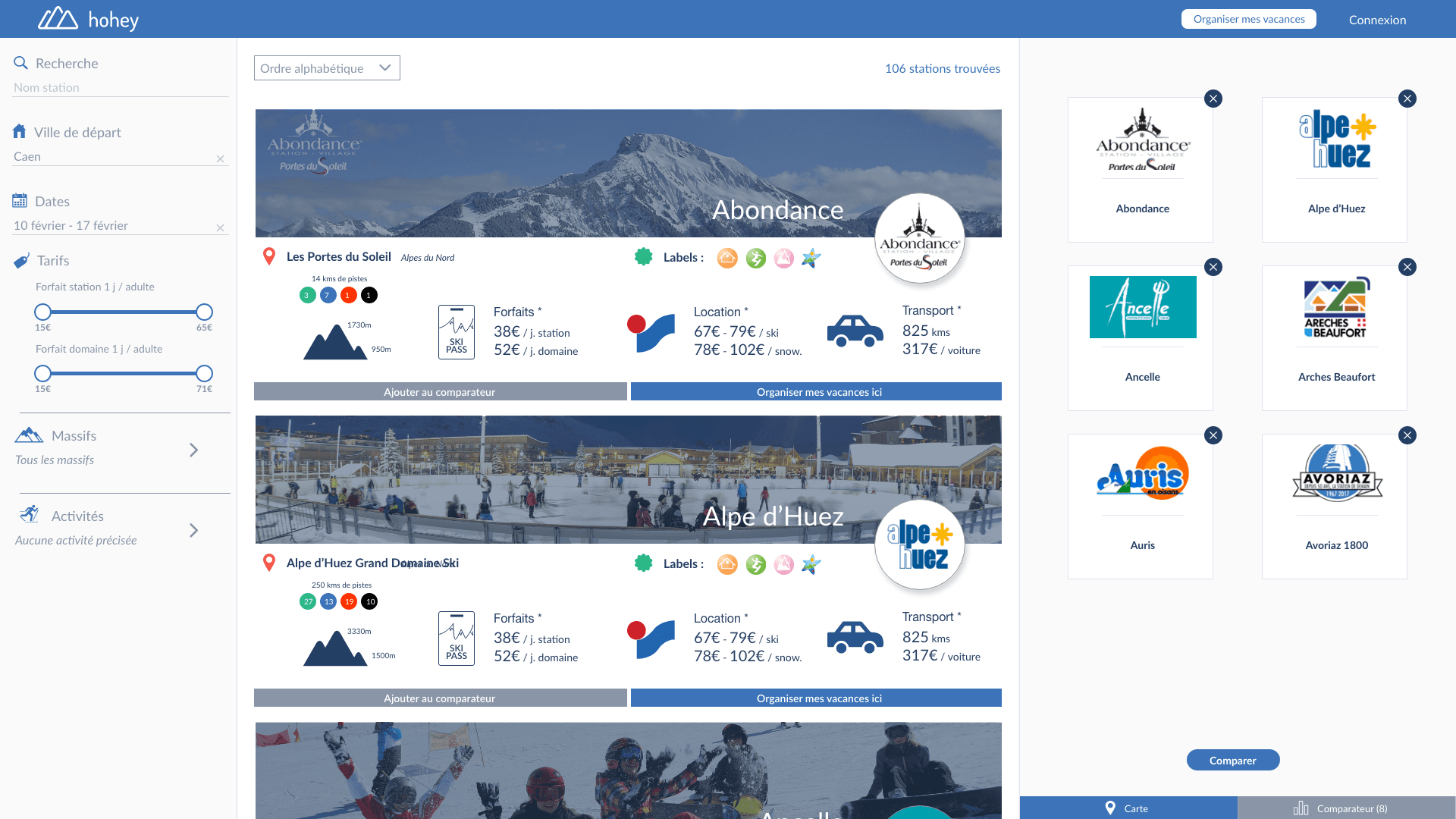Click the Tarifs price tag icon
This screenshot has width=1456, height=819.
coord(21,261)
